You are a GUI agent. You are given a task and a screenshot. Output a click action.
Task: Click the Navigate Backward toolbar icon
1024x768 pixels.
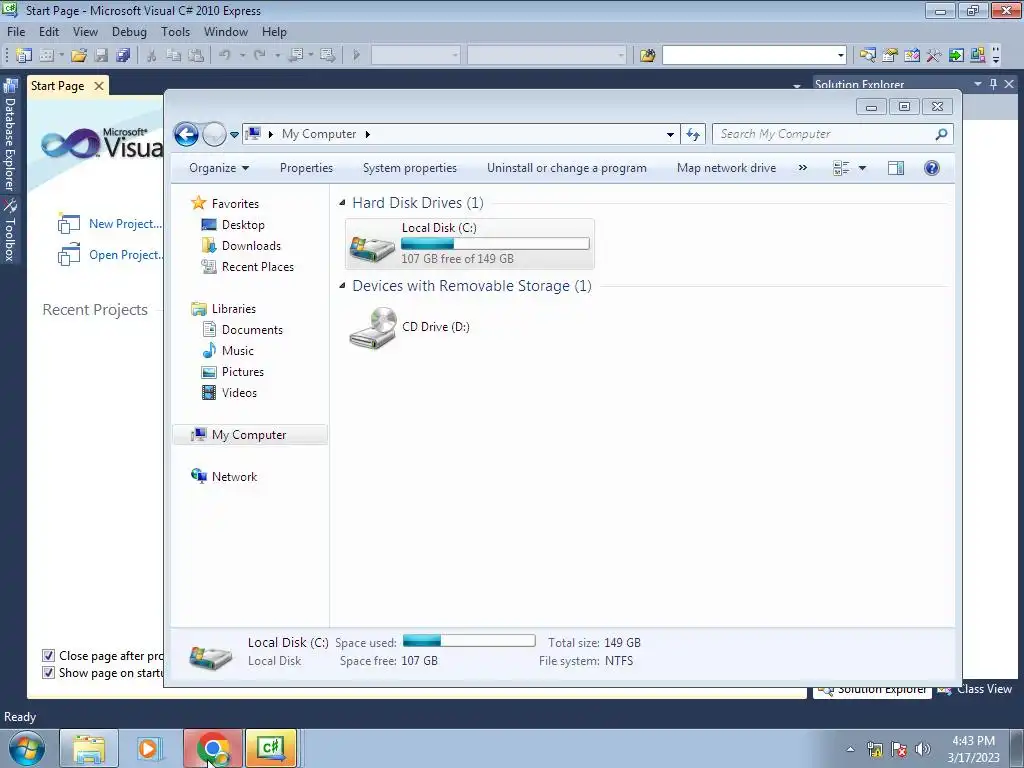point(296,56)
